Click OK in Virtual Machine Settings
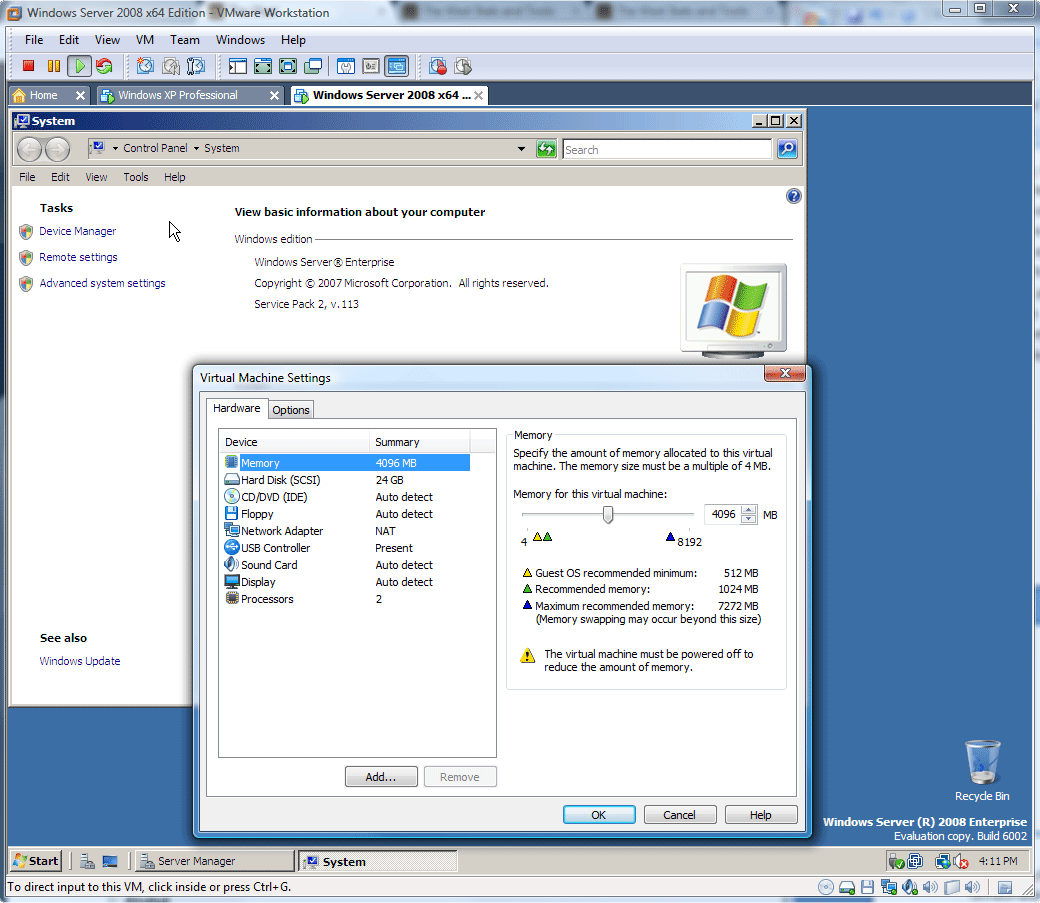This screenshot has height=903, width=1040. (599, 815)
